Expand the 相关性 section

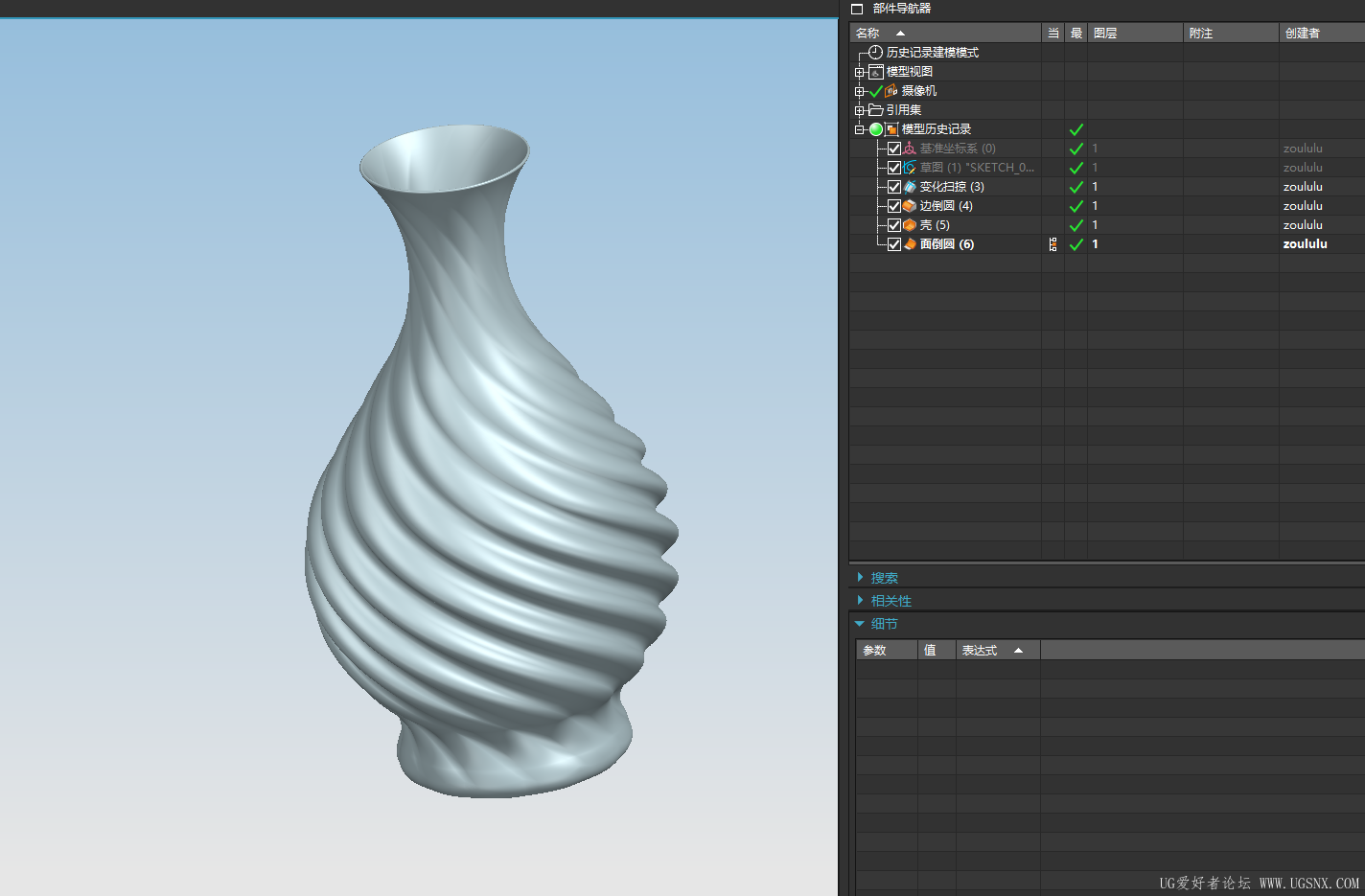point(861,601)
